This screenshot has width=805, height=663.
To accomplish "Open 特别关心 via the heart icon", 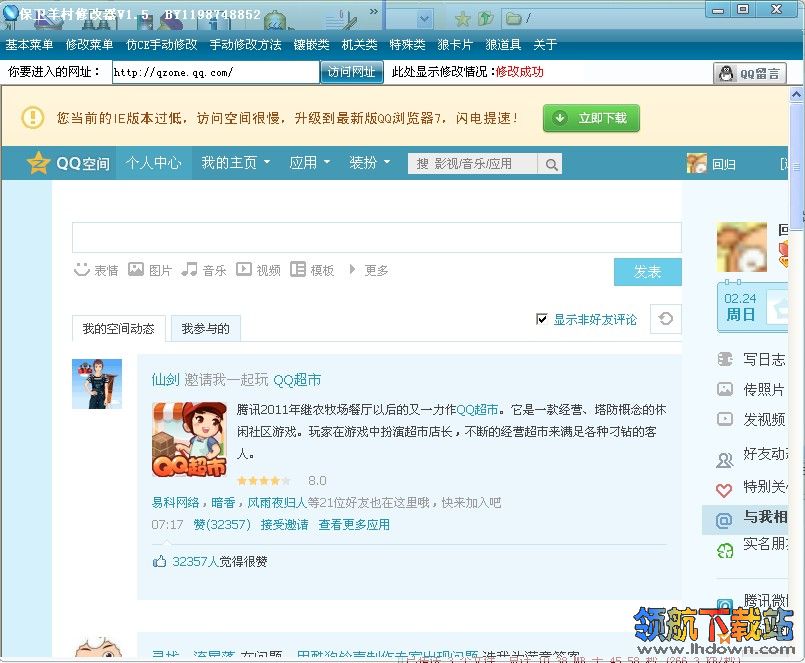I will coord(724,490).
